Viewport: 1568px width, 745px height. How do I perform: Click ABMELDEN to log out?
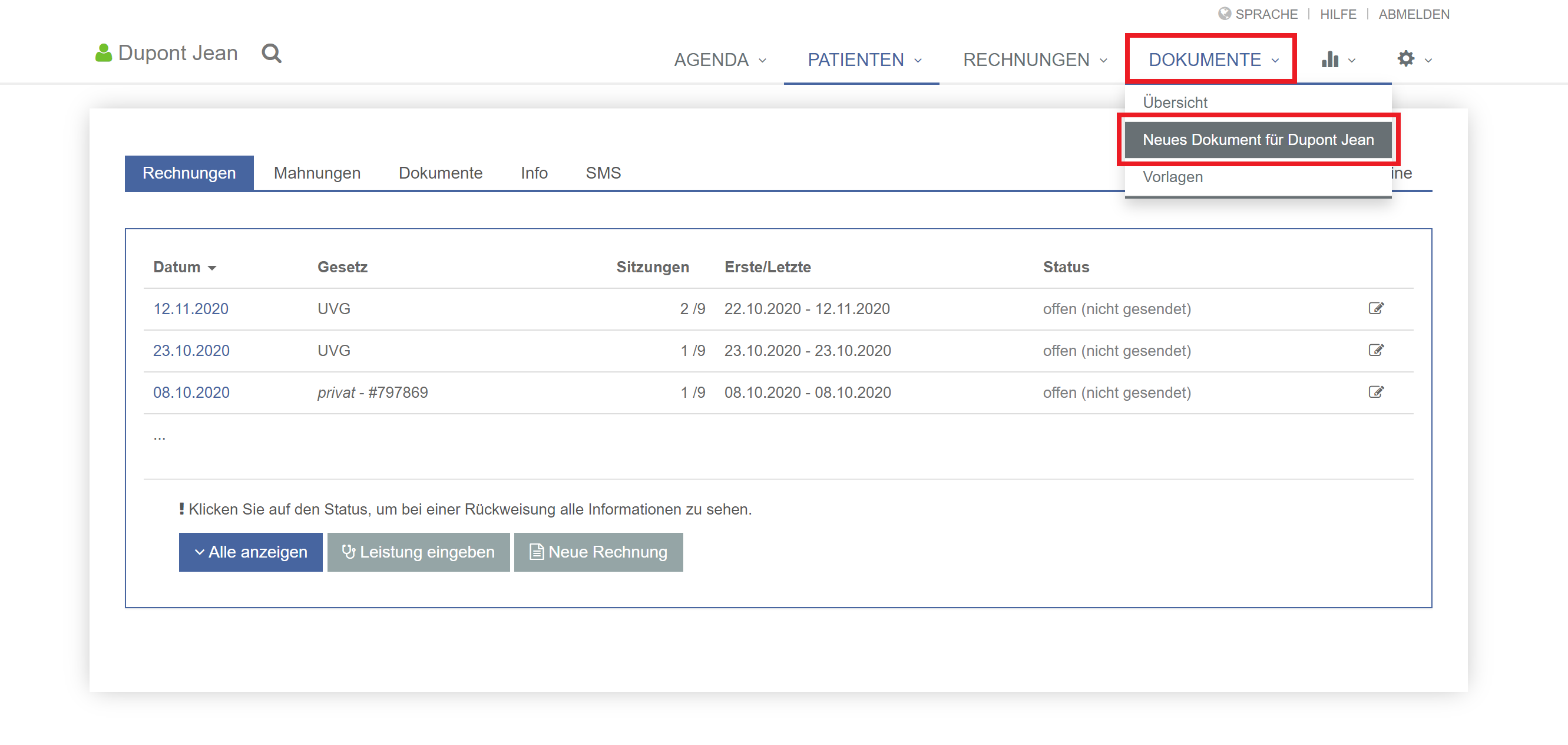1414,14
